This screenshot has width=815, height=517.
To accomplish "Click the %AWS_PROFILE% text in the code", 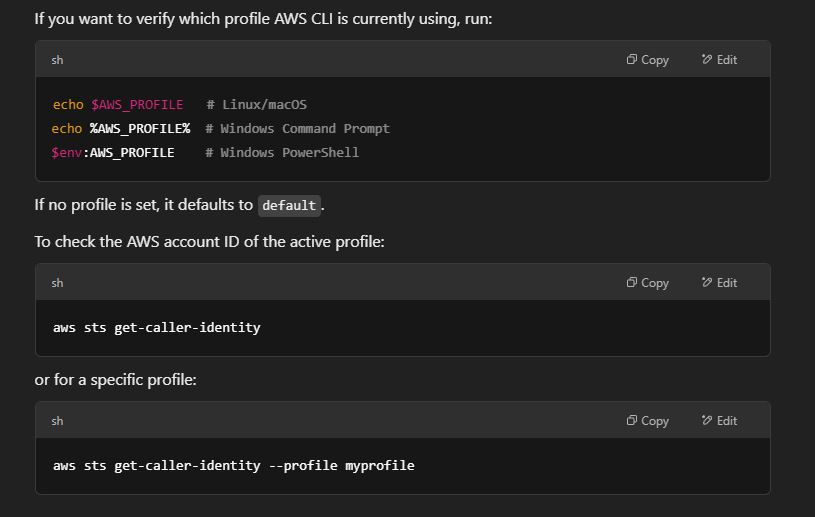I will point(140,128).
